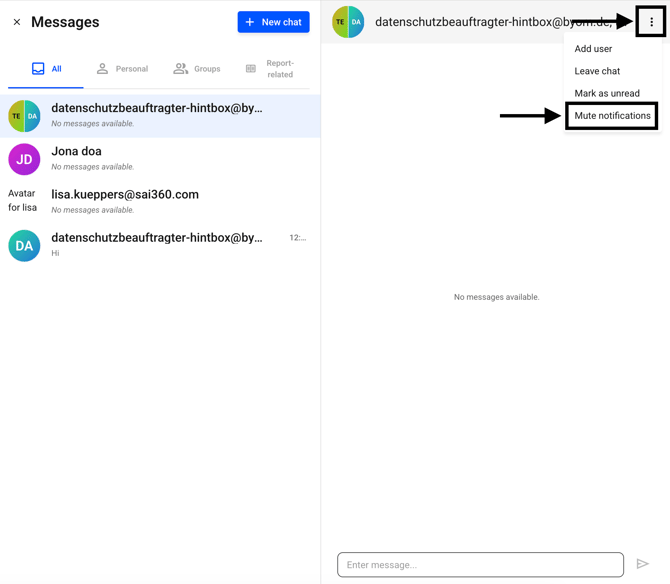
Task: Click the TE DA avatar in chat list
Action: [x=24, y=116]
